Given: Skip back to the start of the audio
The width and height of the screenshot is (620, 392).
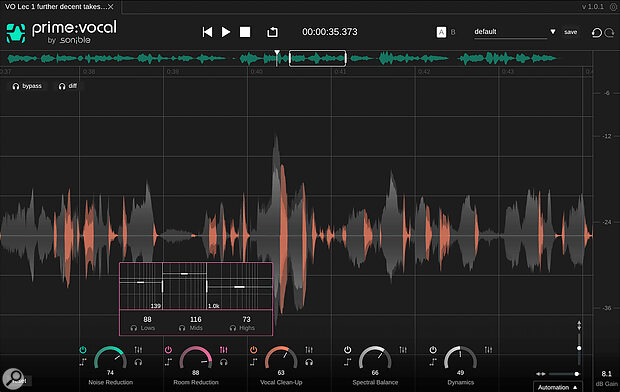Looking at the screenshot, I should 207,32.
